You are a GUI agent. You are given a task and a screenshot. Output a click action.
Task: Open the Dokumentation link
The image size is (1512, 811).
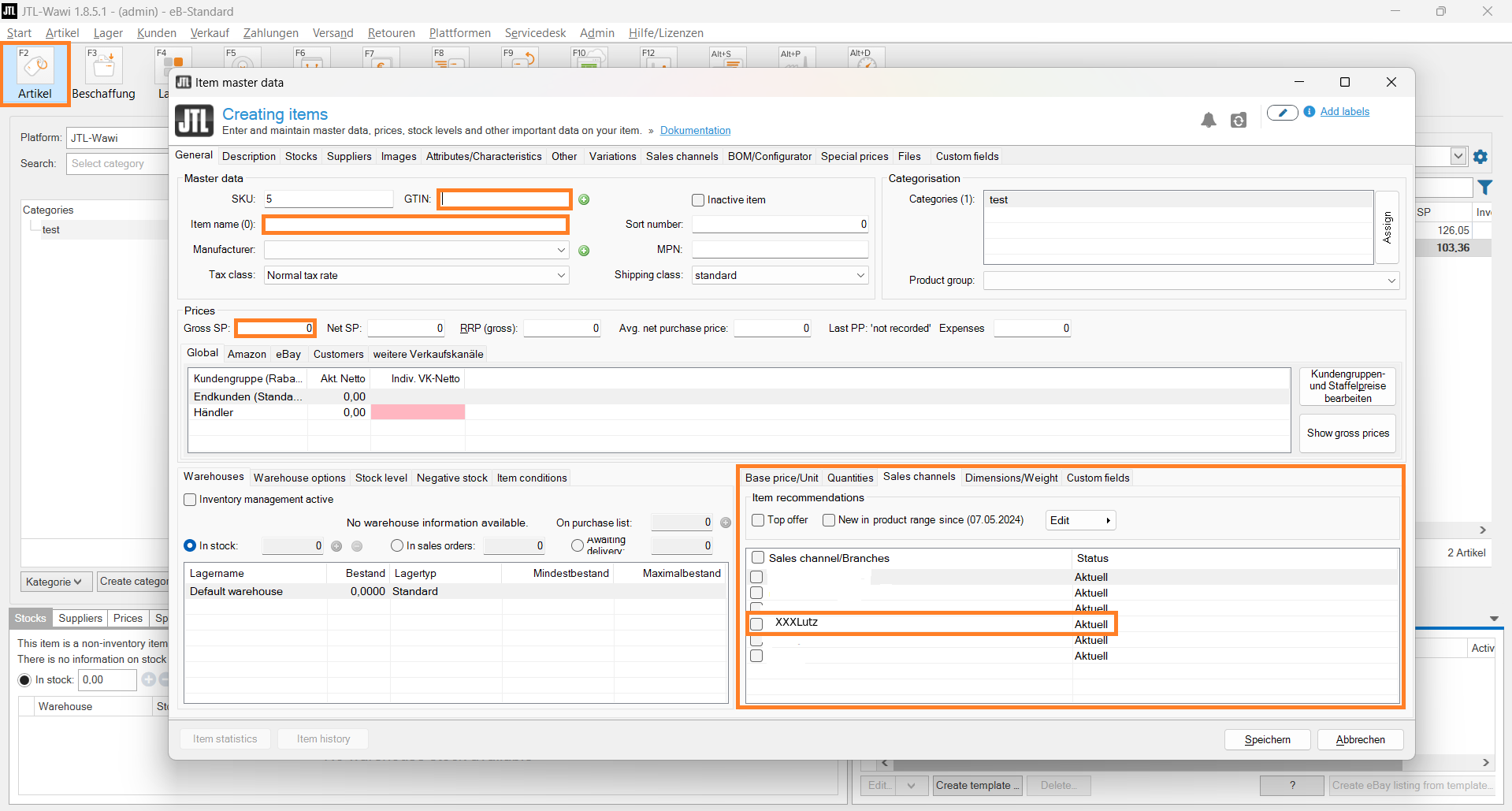695,131
